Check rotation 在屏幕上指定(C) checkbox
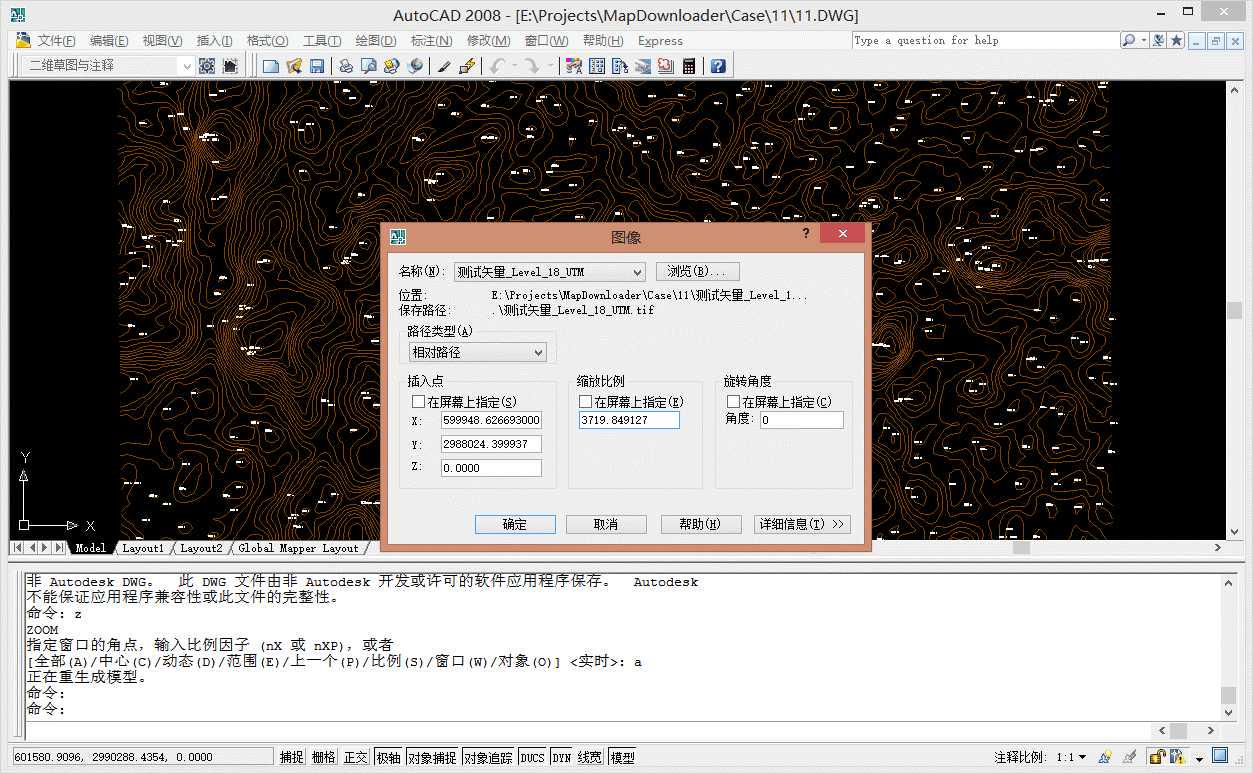 [x=733, y=402]
